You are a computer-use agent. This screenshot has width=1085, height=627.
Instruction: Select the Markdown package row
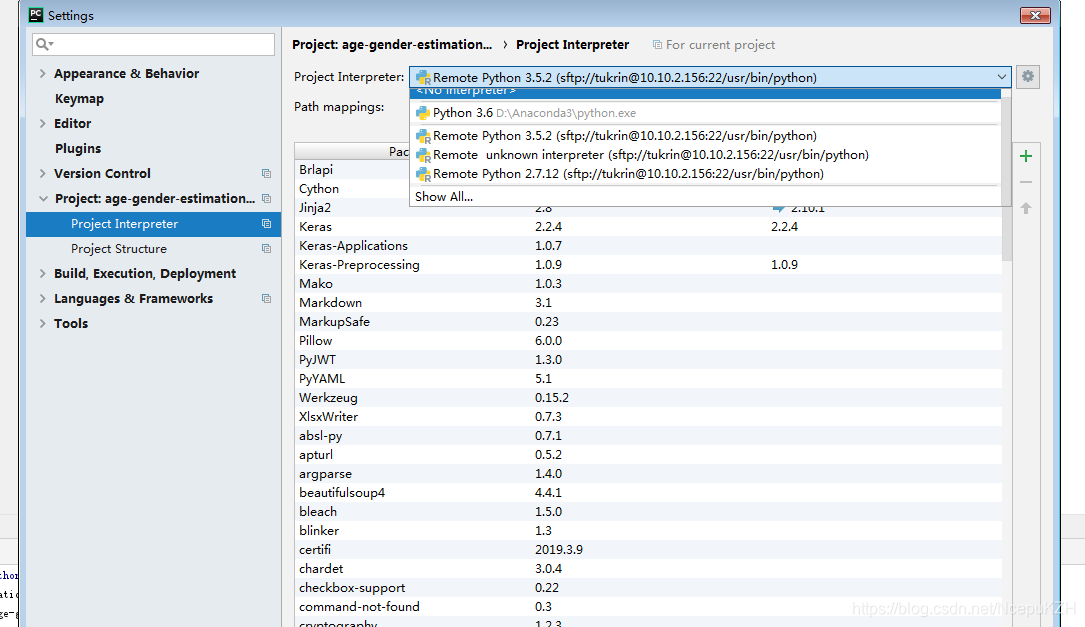point(648,303)
